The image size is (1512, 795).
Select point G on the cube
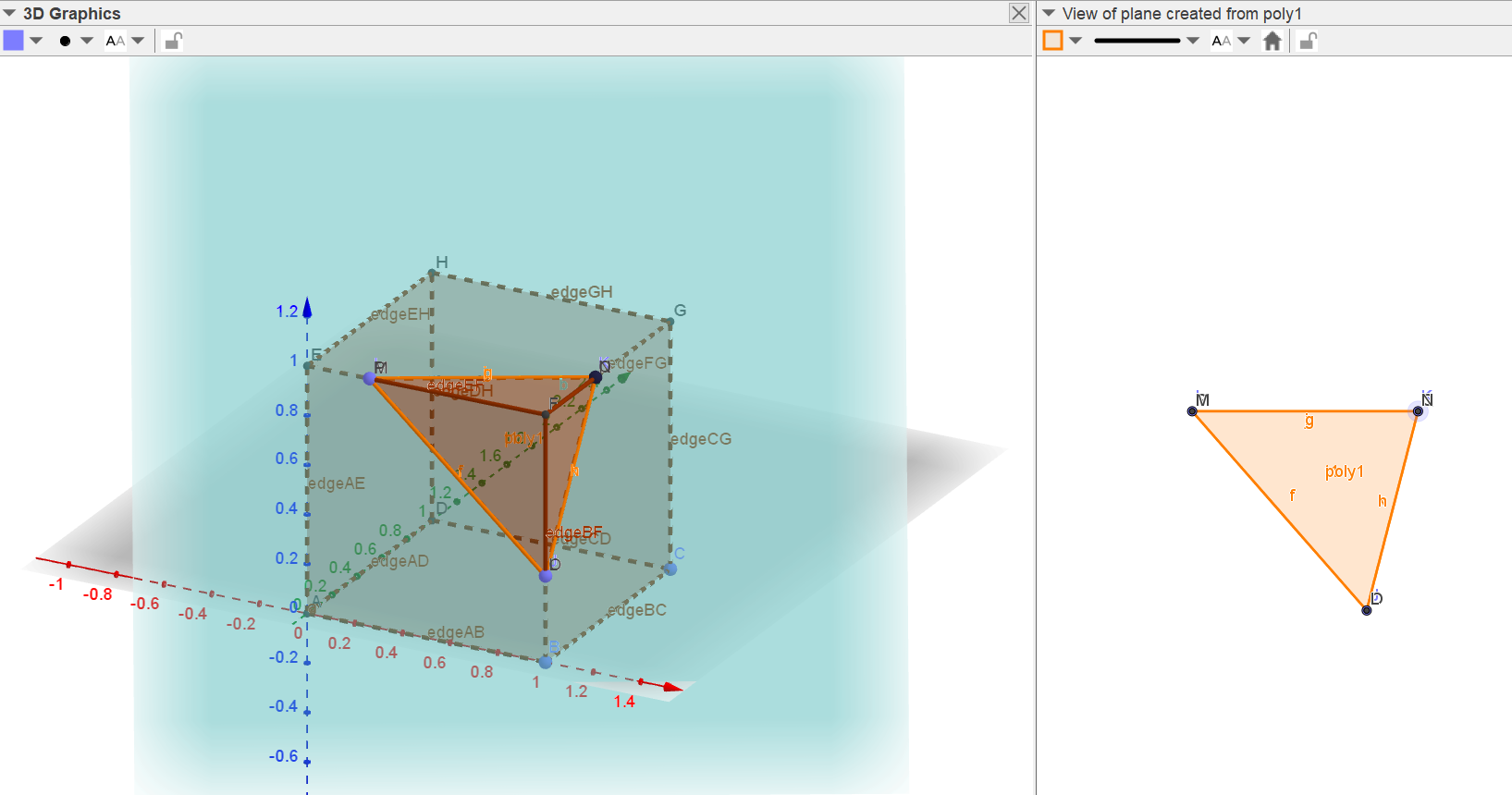pyautogui.click(x=670, y=322)
